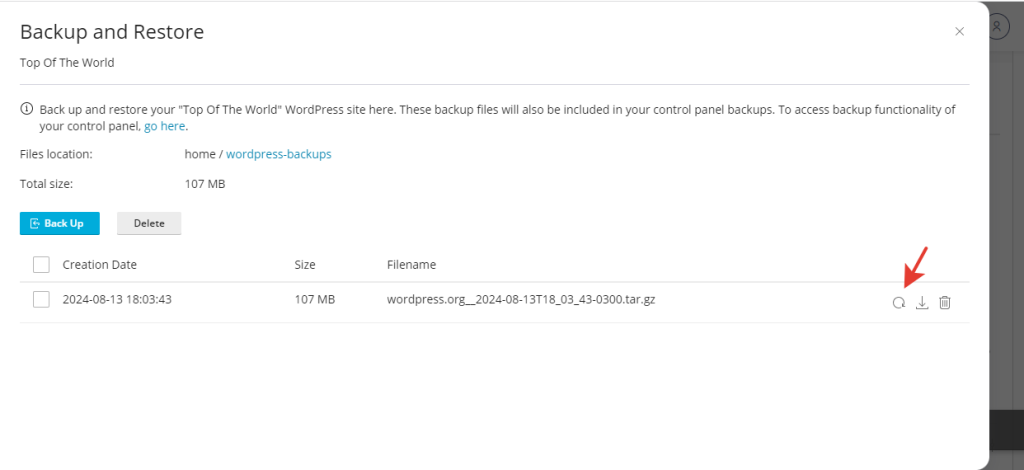Open the wordpress-backups folder link

[278, 154]
